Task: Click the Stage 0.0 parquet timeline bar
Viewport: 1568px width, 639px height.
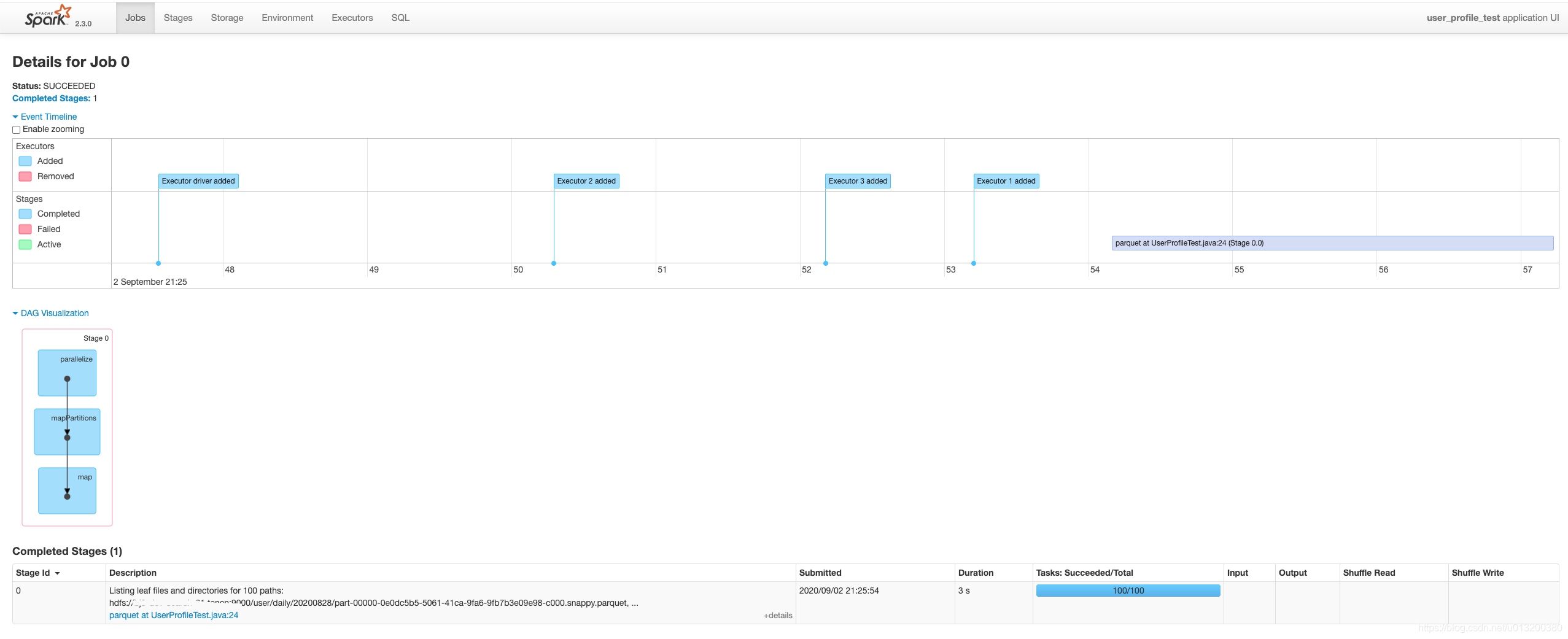Action: 1332,243
